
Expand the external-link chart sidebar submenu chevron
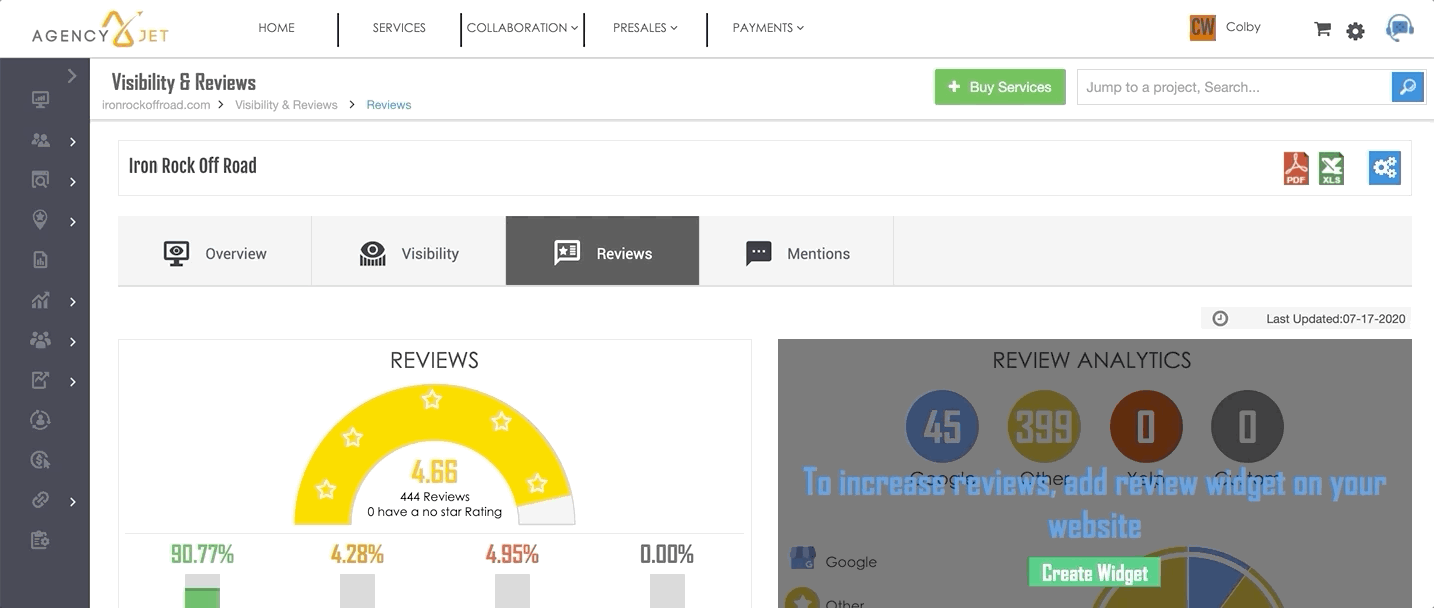coord(73,382)
